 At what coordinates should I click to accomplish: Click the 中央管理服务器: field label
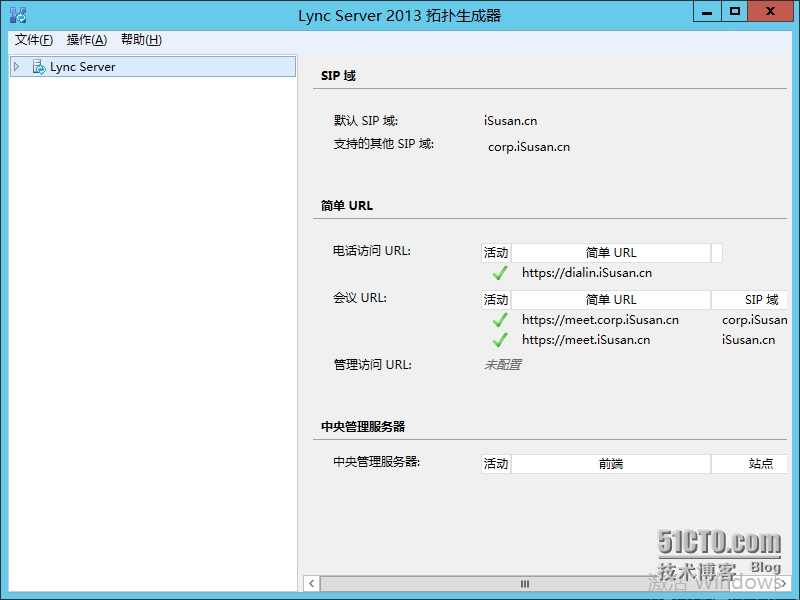[x=377, y=462]
